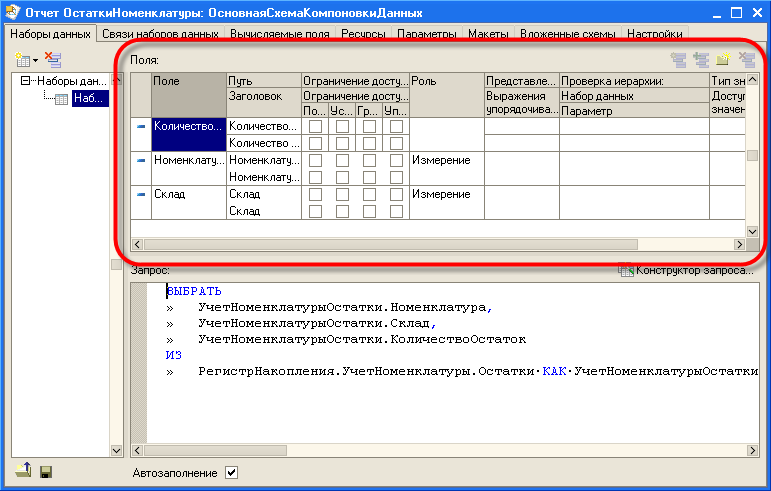Toggle the Автозаполнение checkbox
This screenshot has width=771, height=491.
[x=232, y=472]
